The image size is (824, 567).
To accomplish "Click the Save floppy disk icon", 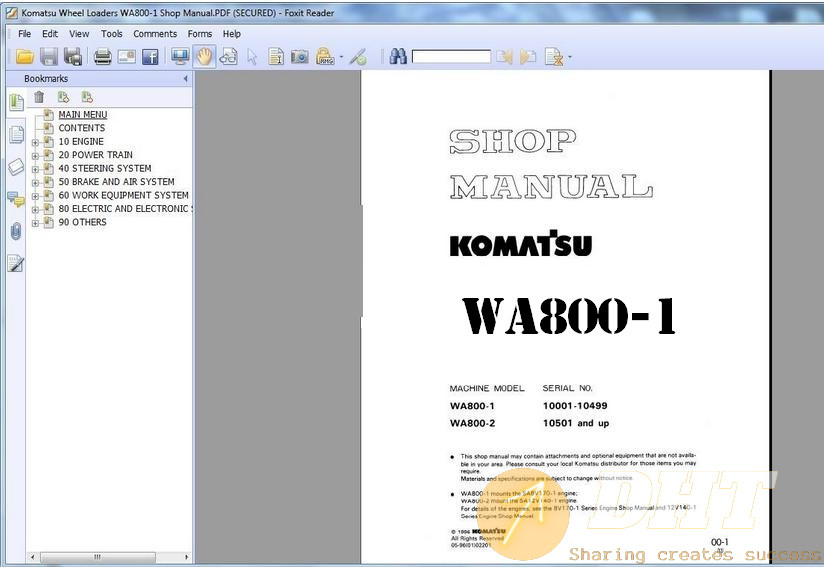I will click(x=49, y=56).
